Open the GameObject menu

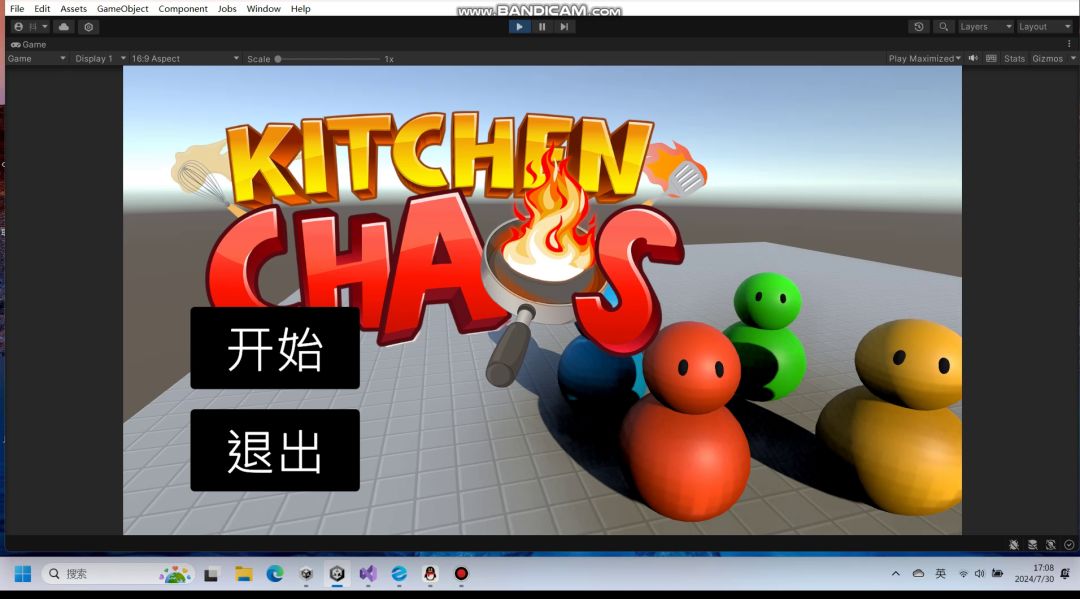(123, 9)
